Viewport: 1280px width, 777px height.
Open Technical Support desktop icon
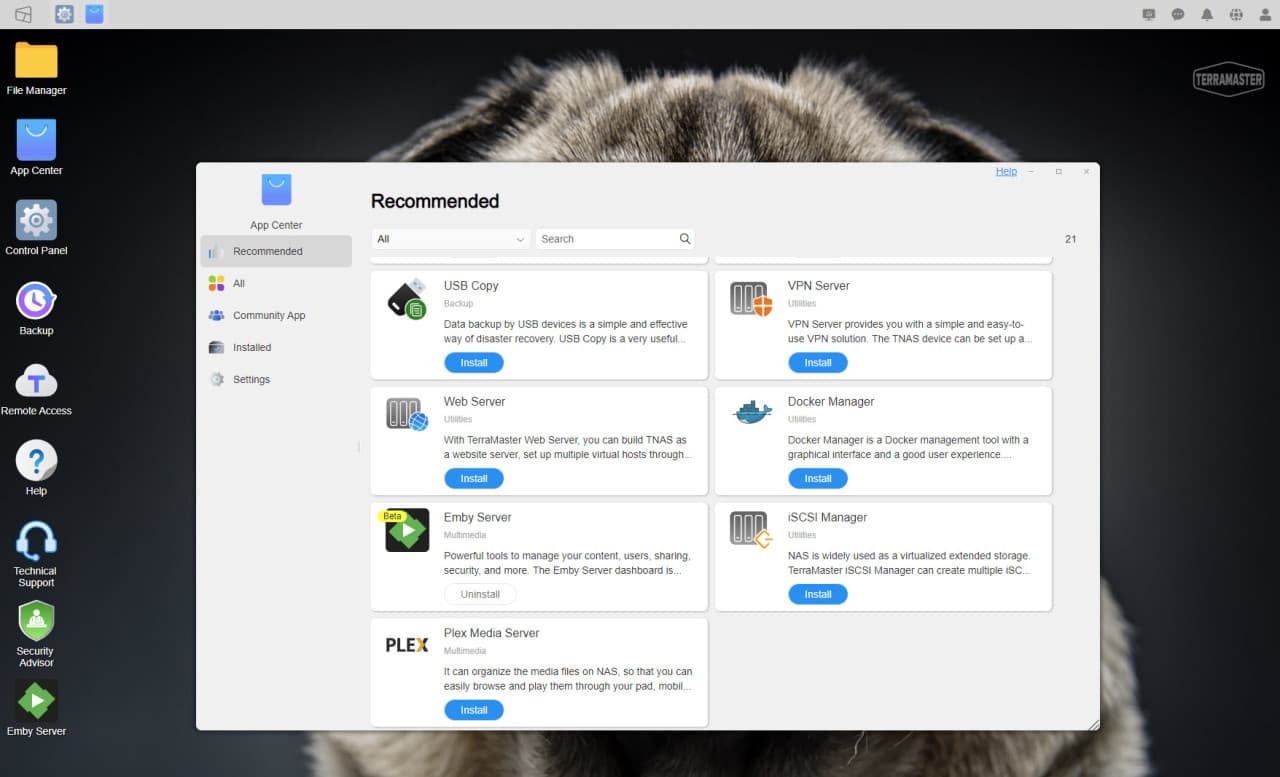36,542
